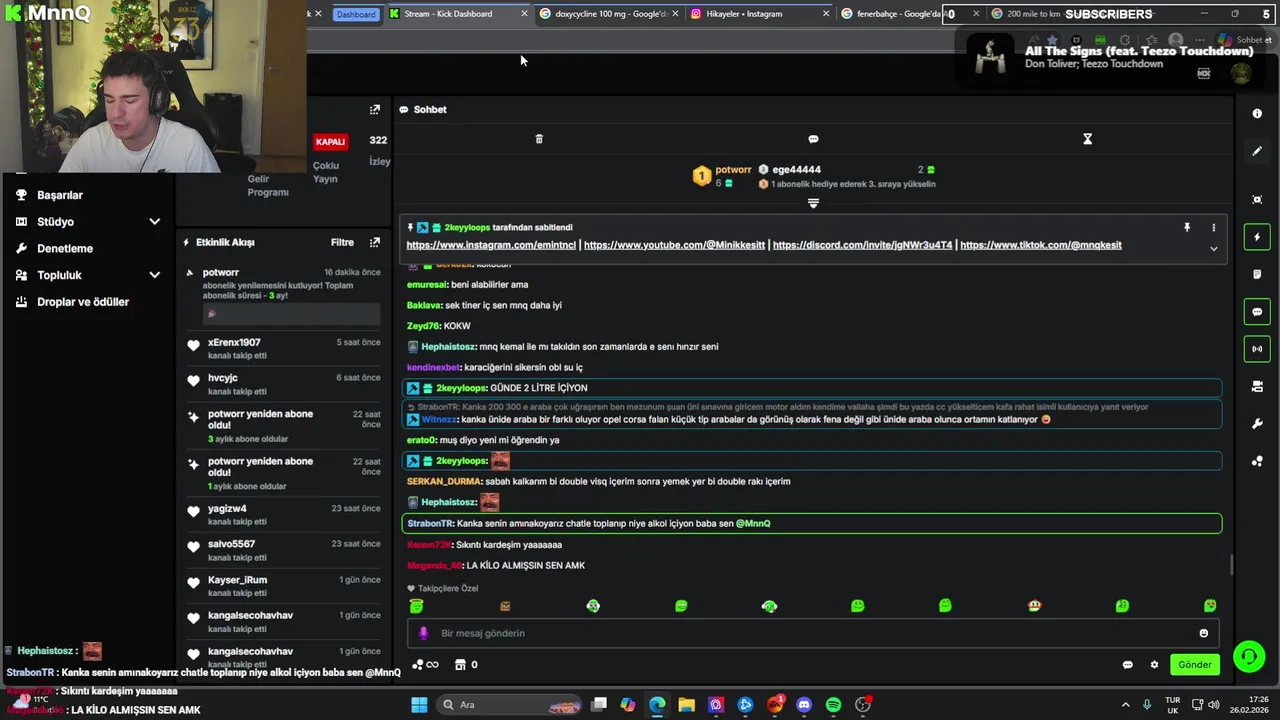Select Gelir Programı label
This screenshot has width=1280, height=720.
click(268, 185)
